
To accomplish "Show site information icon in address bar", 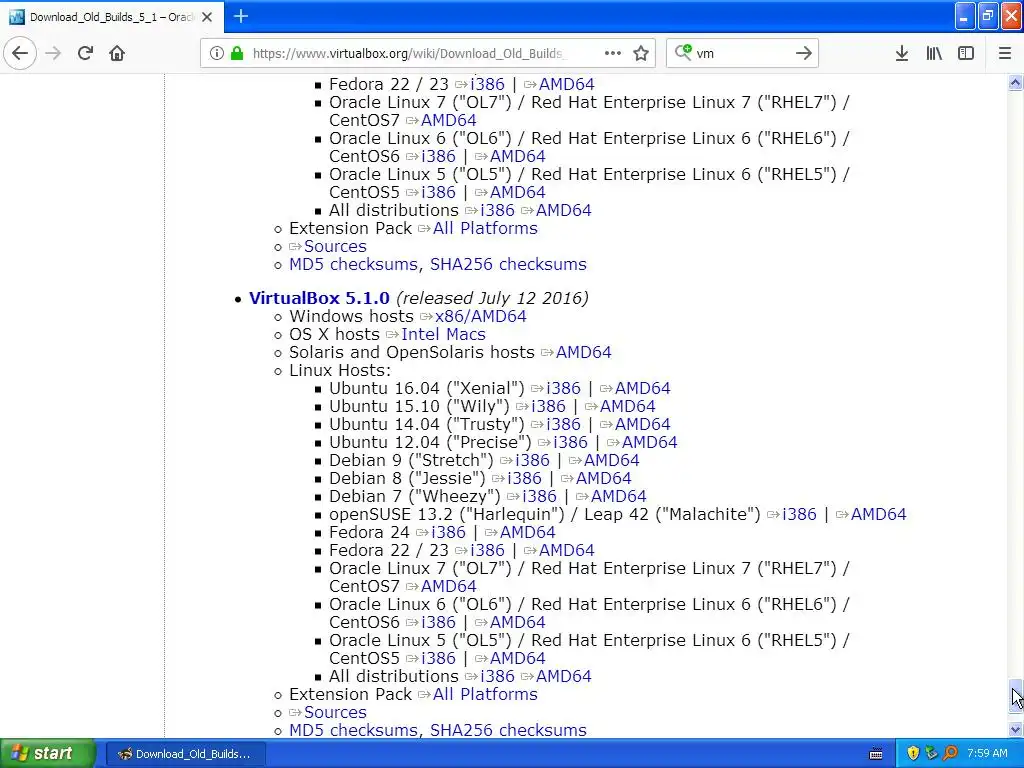I will pyautogui.click(x=216, y=53).
